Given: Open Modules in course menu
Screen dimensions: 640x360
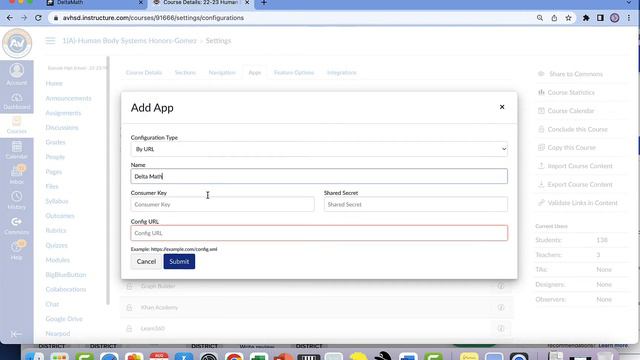Looking at the screenshot, I should (58, 260).
